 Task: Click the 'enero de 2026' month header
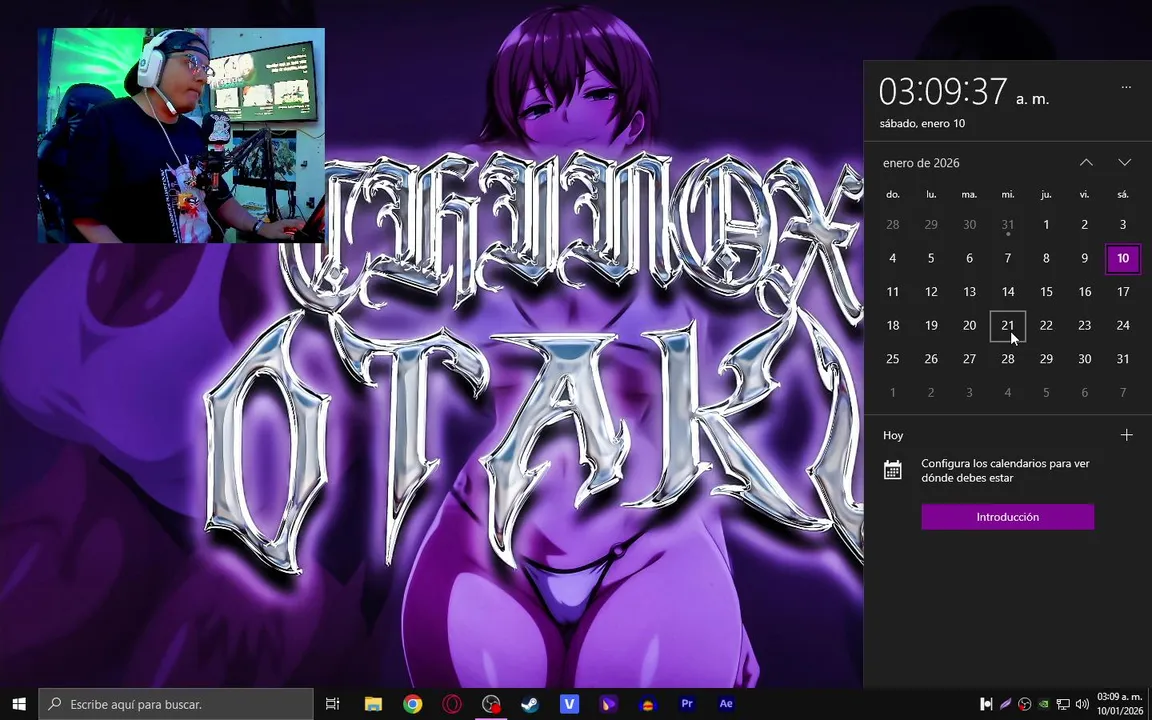pos(921,162)
